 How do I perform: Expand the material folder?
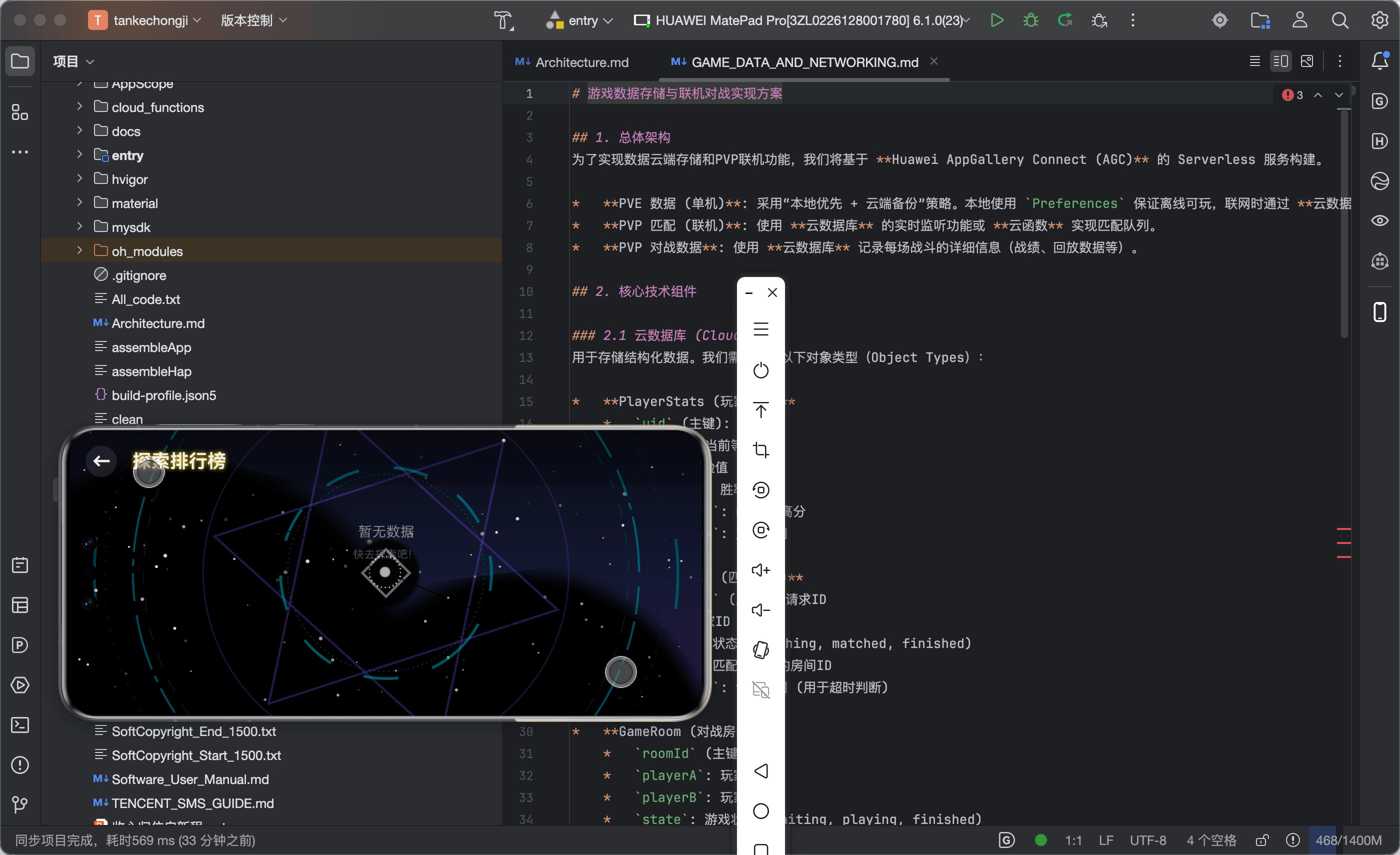tap(79, 202)
